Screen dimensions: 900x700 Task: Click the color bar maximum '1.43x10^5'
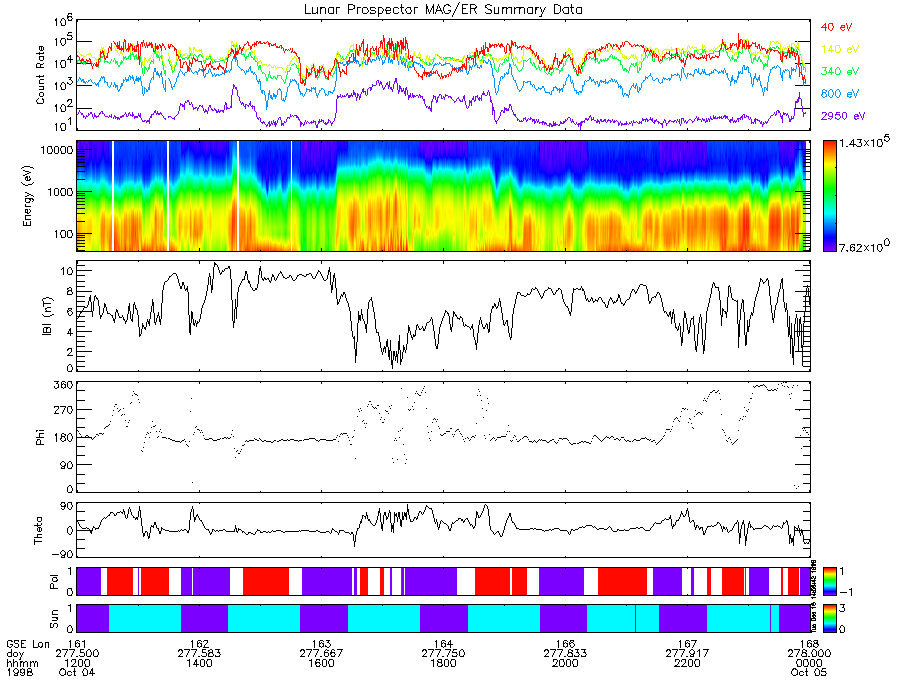pyautogui.click(x=864, y=142)
